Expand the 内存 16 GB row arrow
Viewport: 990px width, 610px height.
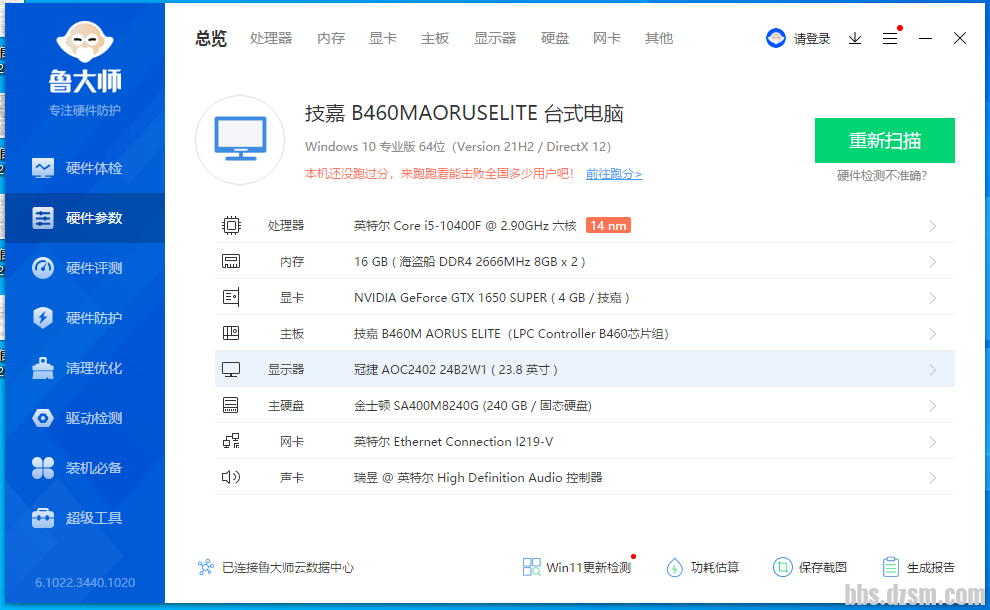click(932, 262)
